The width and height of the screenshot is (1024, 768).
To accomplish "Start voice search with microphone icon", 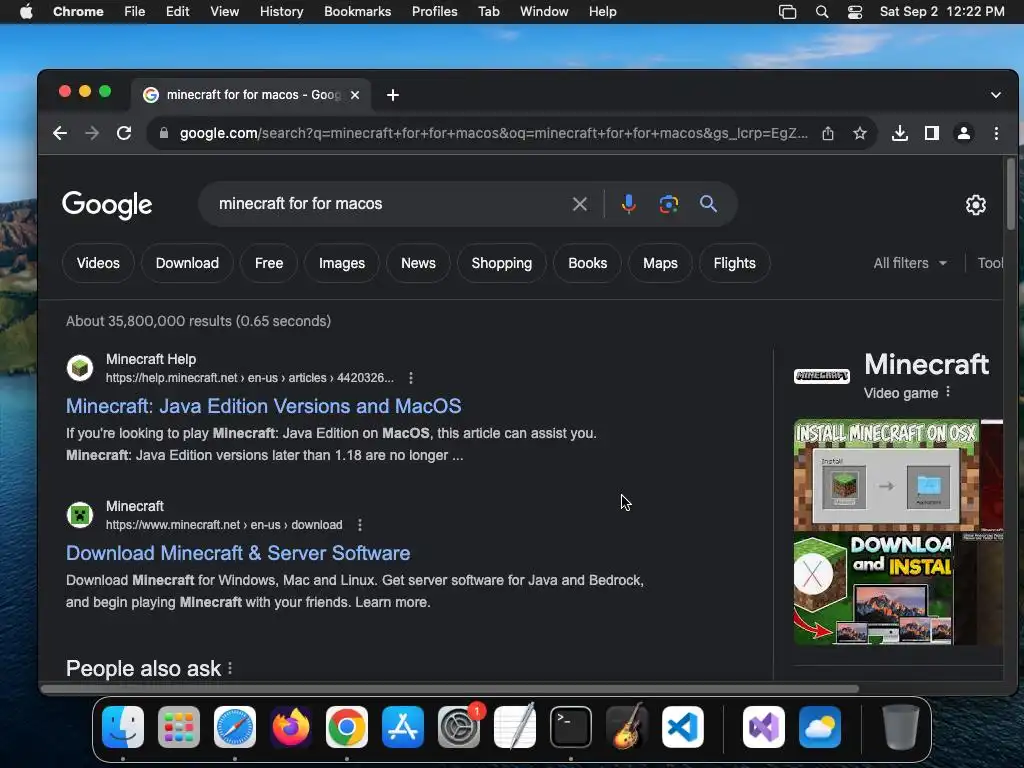I will pos(629,204).
